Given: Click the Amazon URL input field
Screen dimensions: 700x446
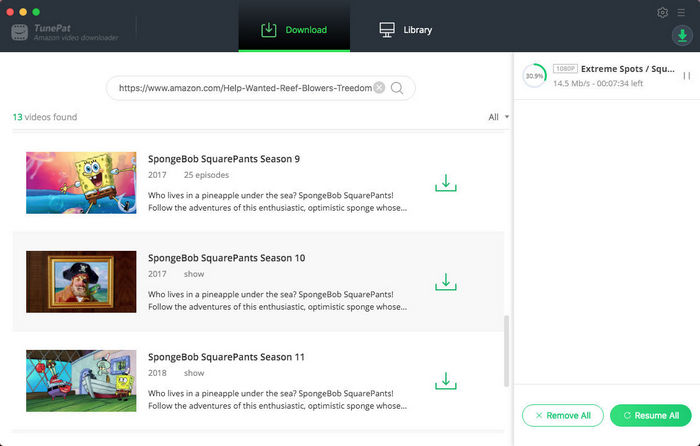Looking at the screenshot, I should [244, 88].
